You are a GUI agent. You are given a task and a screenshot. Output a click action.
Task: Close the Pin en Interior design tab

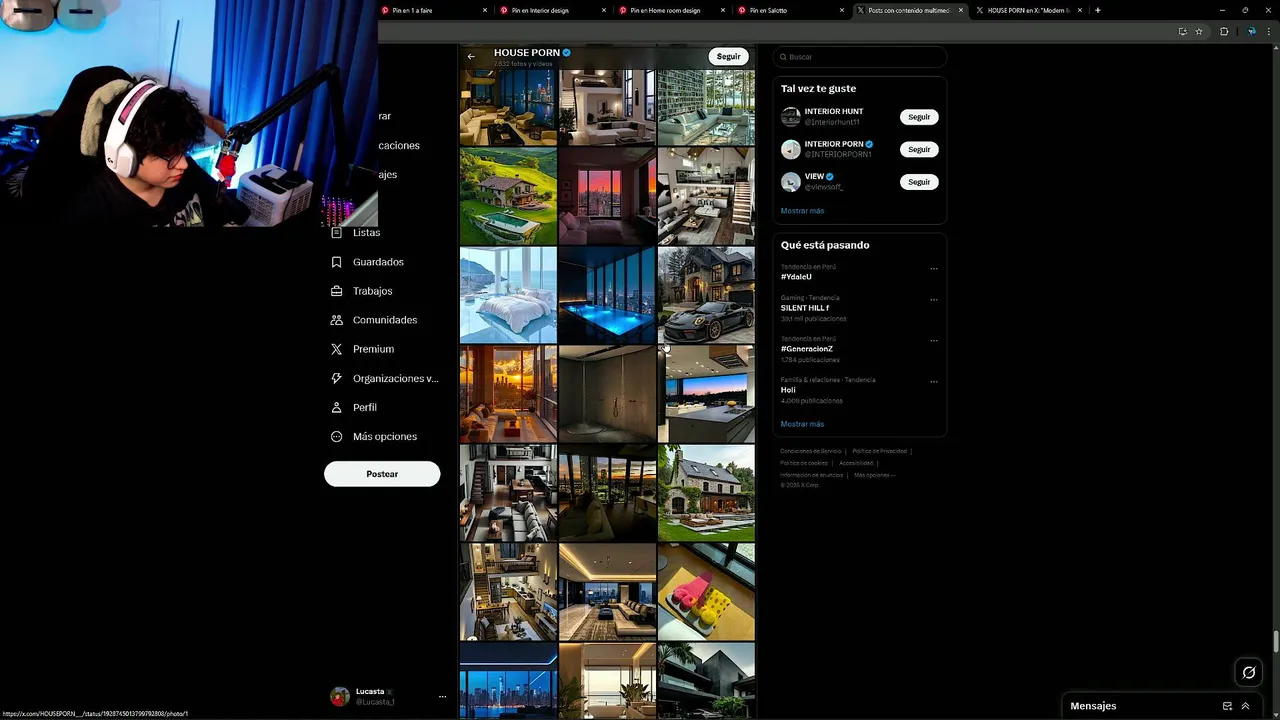point(604,10)
